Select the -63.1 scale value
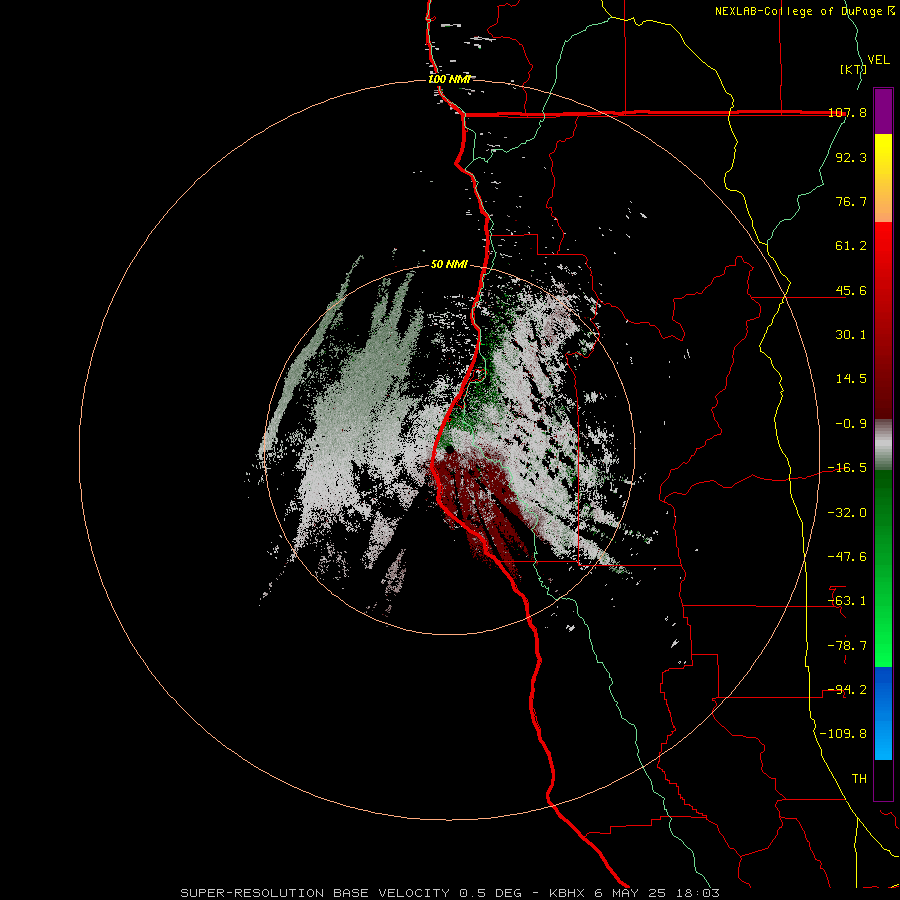Viewport: 900px width, 900px height. coord(847,601)
